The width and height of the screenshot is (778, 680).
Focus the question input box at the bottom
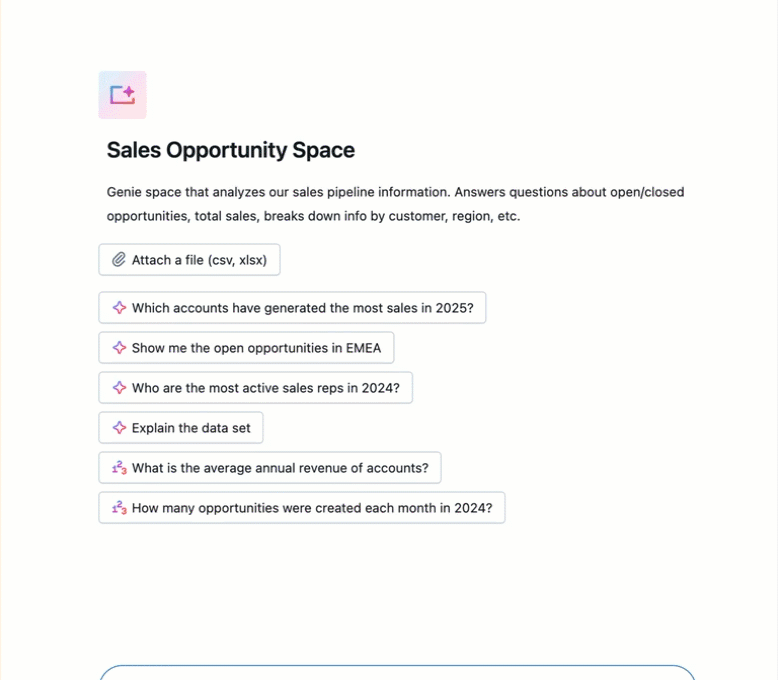[x=397, y=672]
